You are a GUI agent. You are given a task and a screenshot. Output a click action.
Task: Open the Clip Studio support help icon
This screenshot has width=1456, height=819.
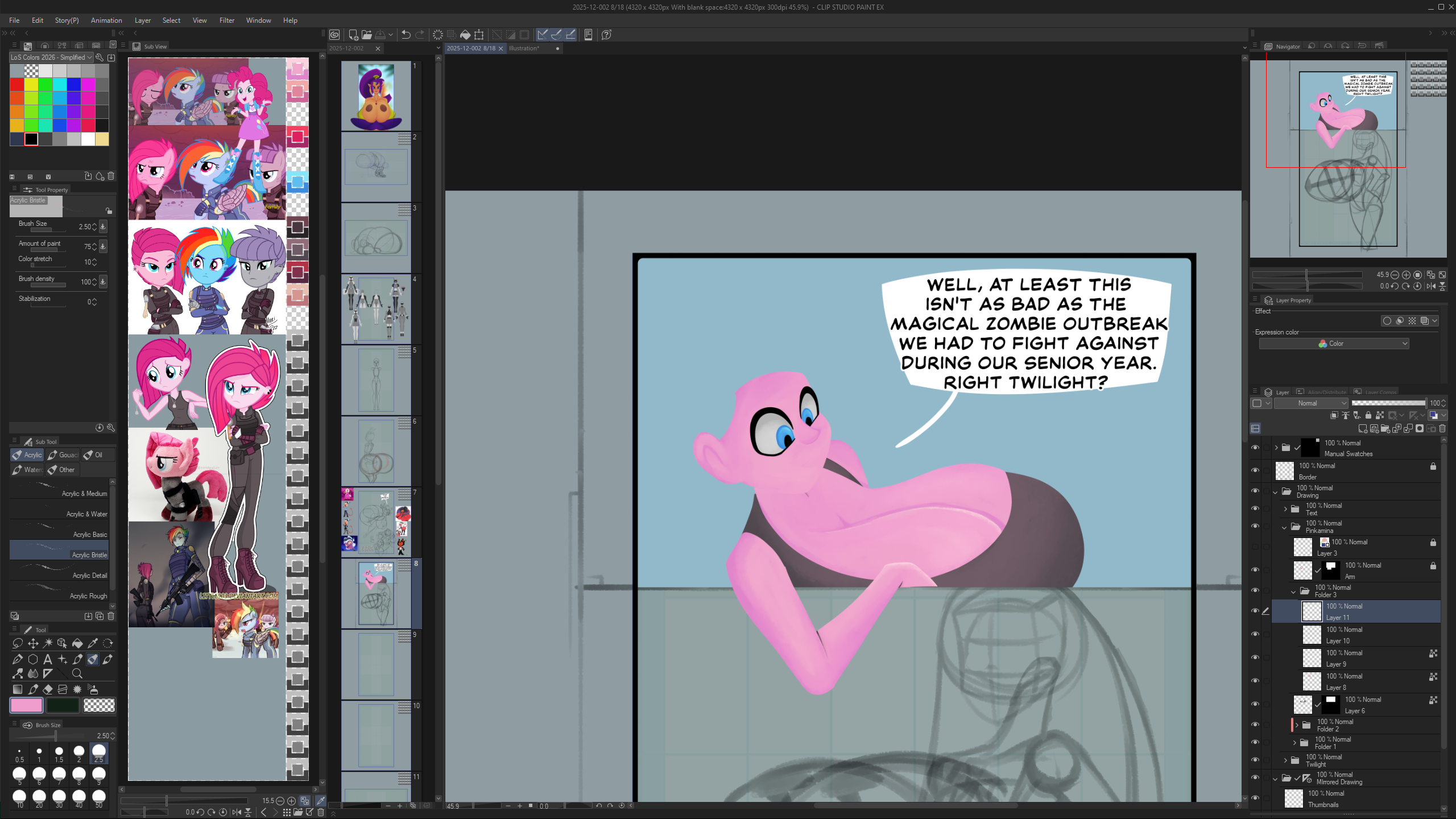coord(607,35)
